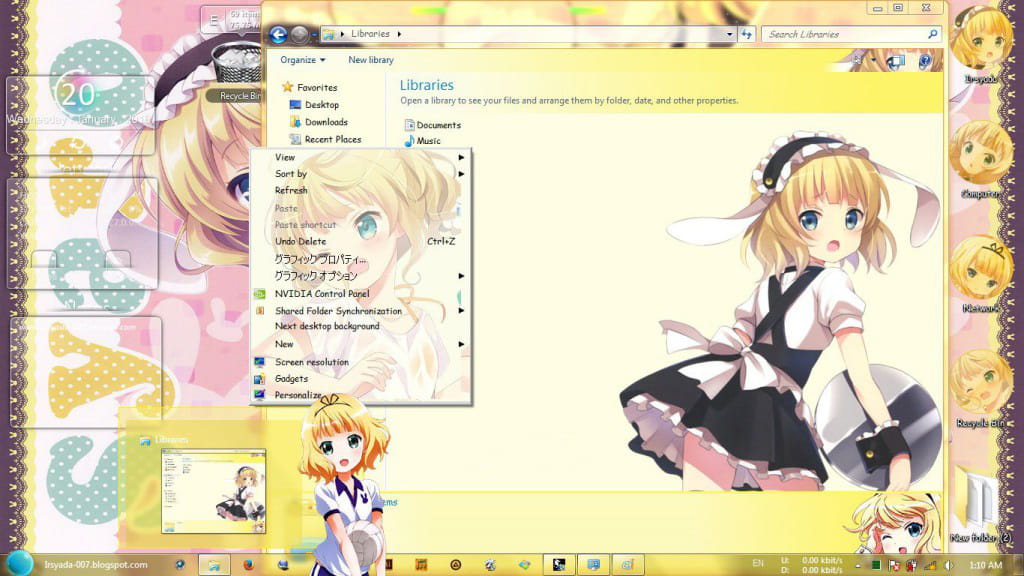
Task: Click the refresh button beside address bar
Action: 746,34
